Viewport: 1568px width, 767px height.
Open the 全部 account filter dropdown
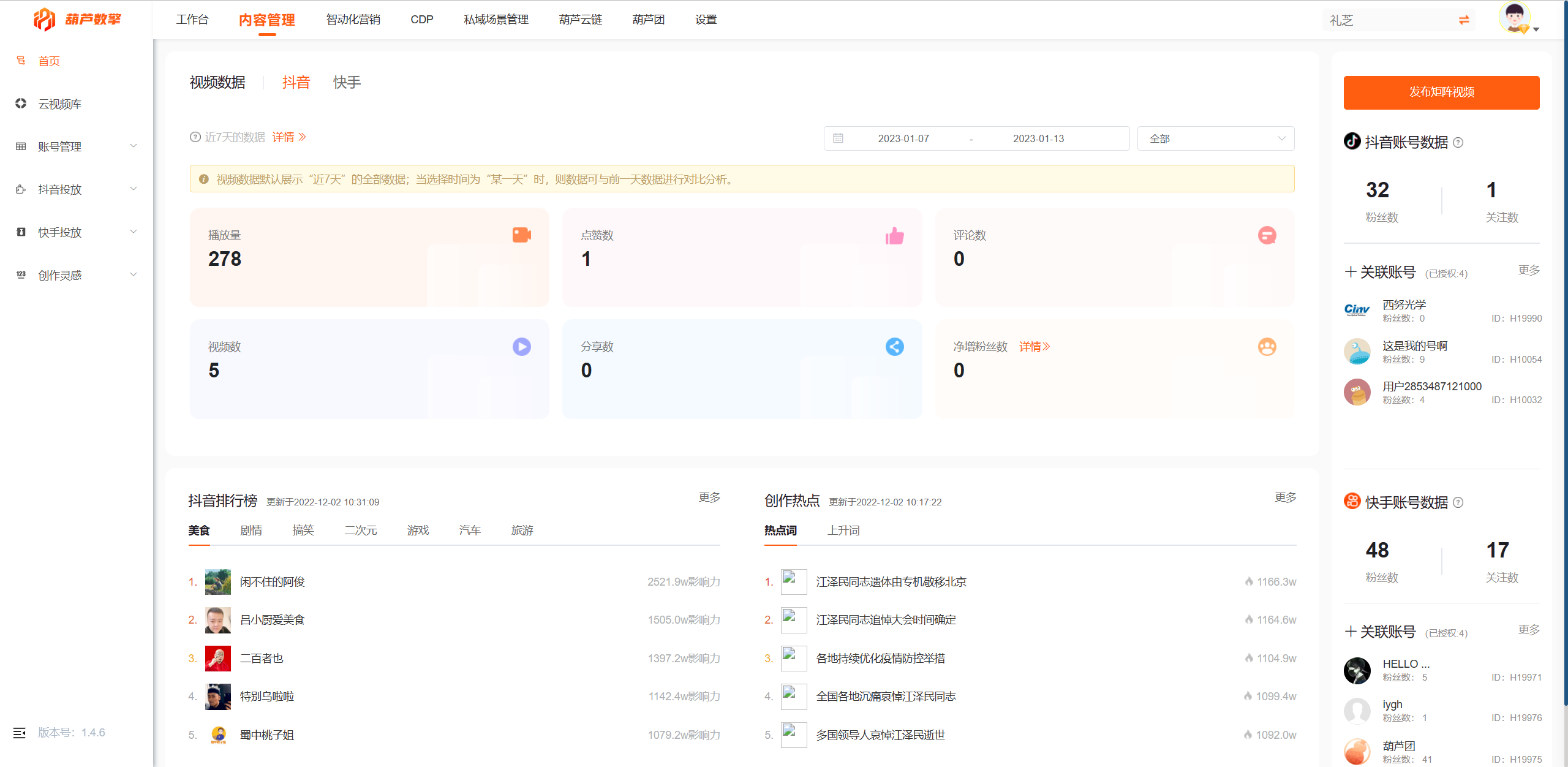click(x=1216, y=138)
